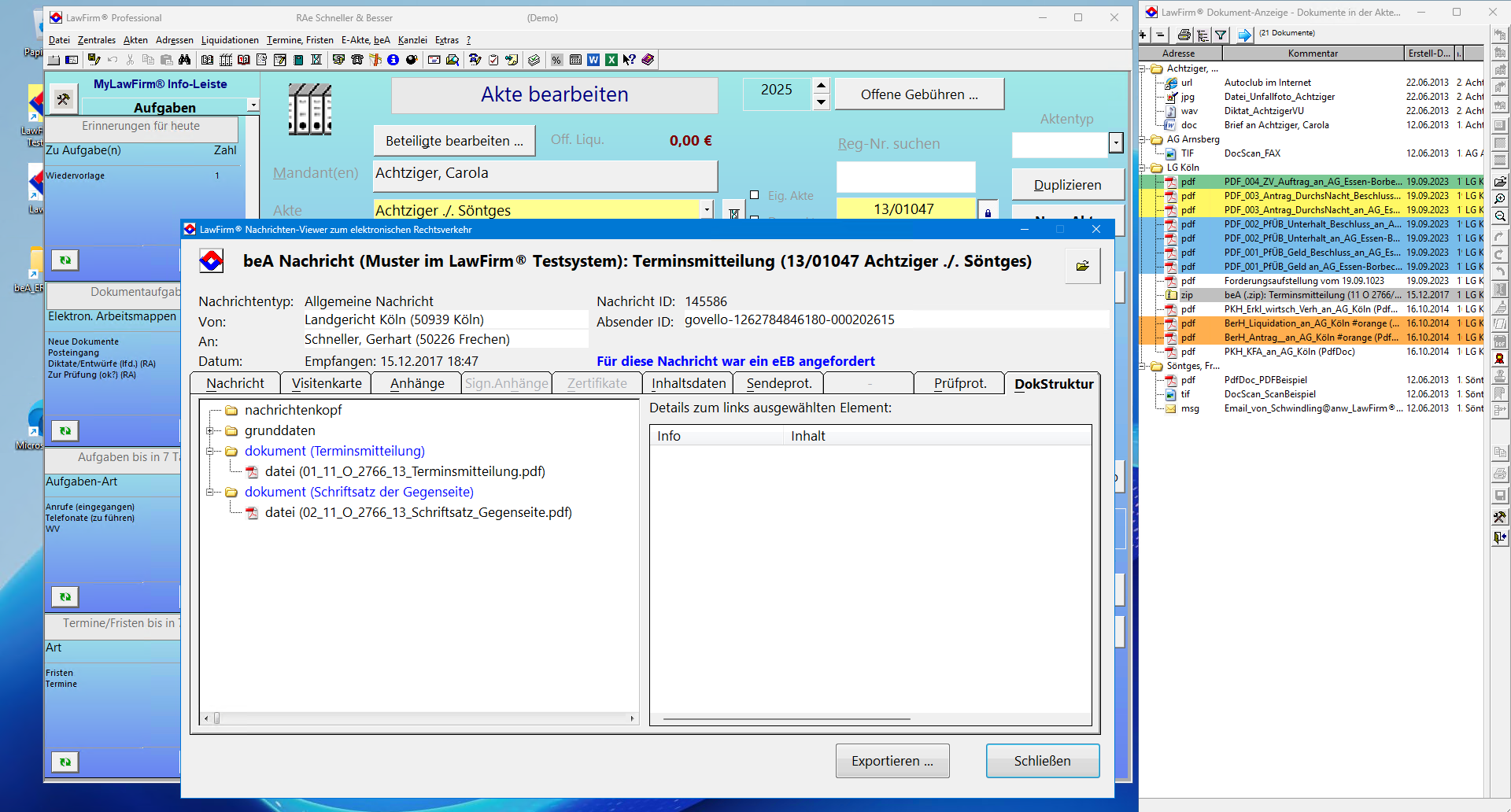1511x812 pixels.
Task: Click the Exportieren button
Action: pyautogui.click(x=892, y=761)
